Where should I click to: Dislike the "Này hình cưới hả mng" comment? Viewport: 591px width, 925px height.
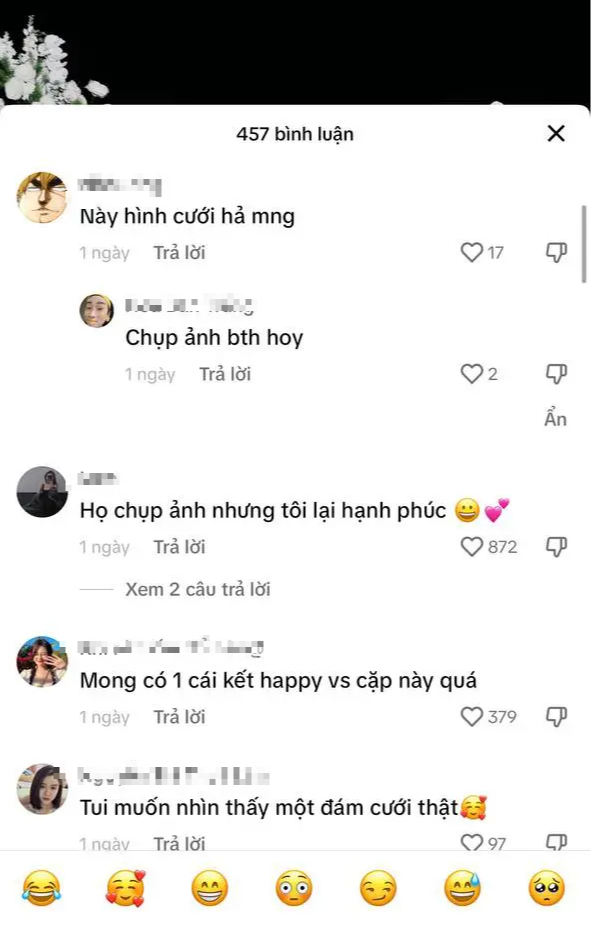[556, 252]
